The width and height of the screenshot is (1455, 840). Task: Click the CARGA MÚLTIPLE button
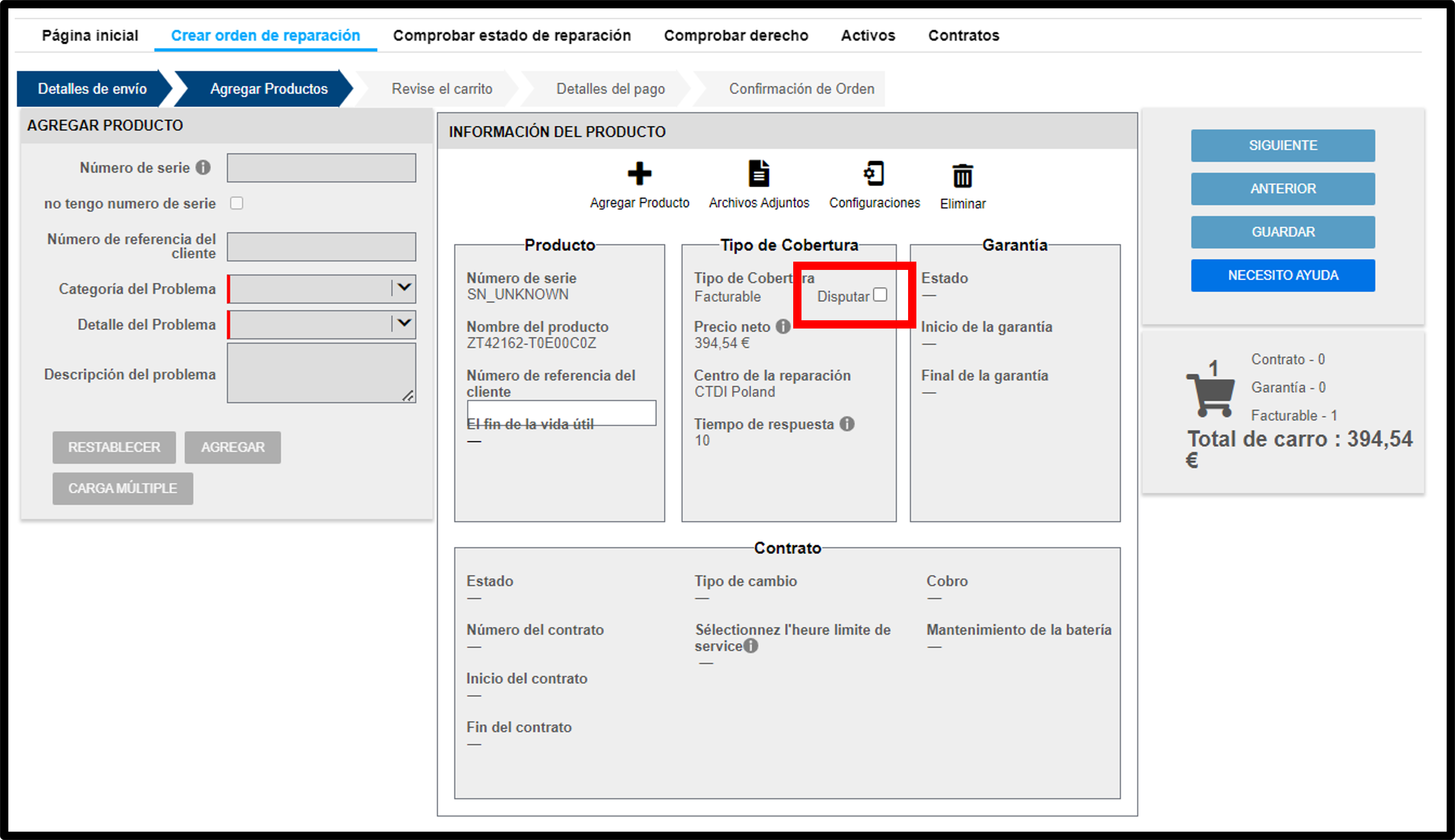[x=122, y=489]
